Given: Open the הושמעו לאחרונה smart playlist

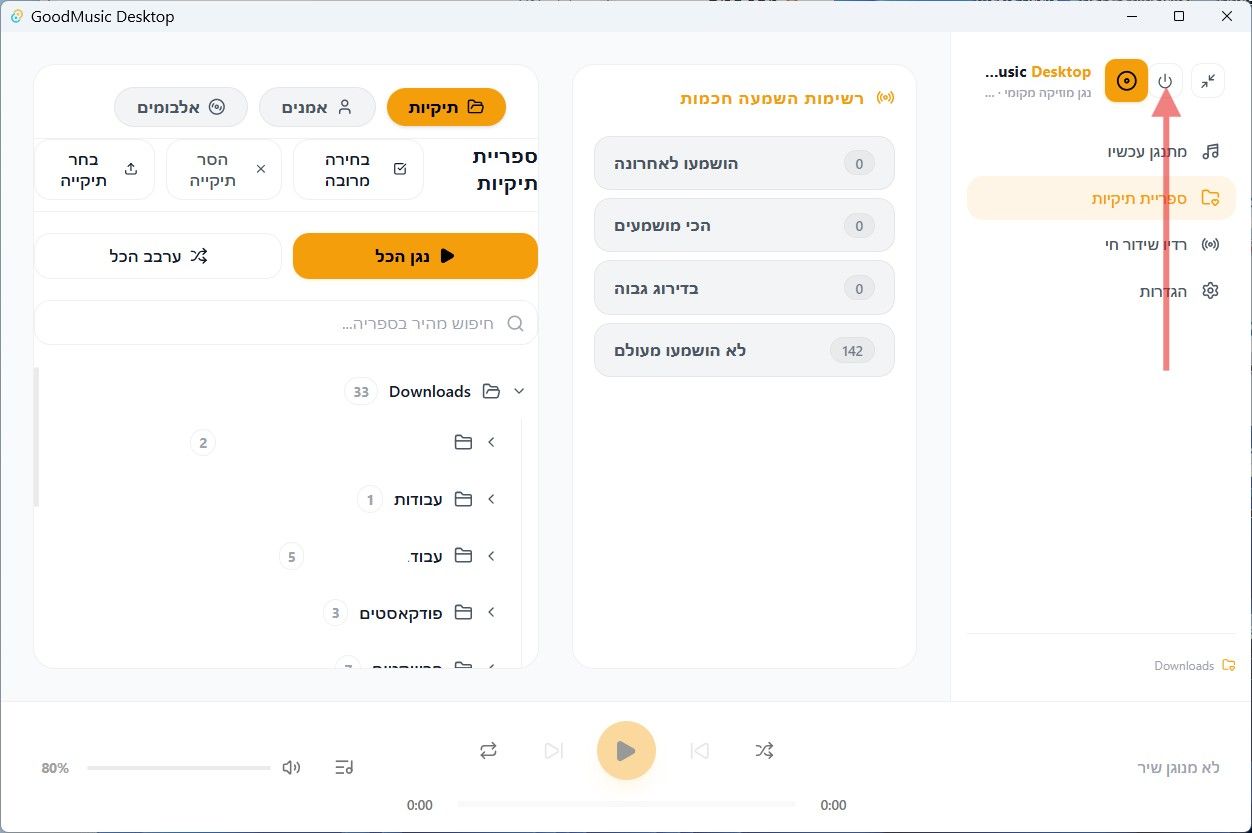Looking at the screenshot, I should (744, 163).
